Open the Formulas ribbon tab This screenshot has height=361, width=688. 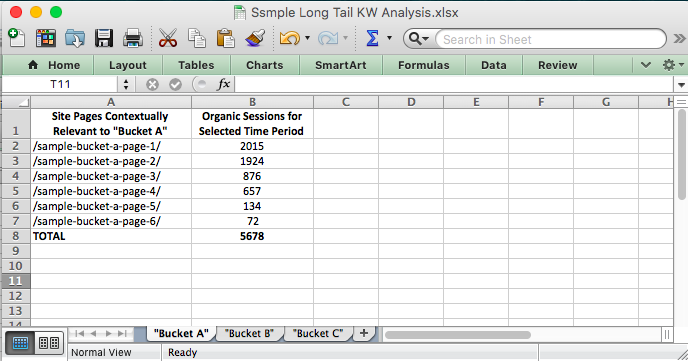point(423,65)
